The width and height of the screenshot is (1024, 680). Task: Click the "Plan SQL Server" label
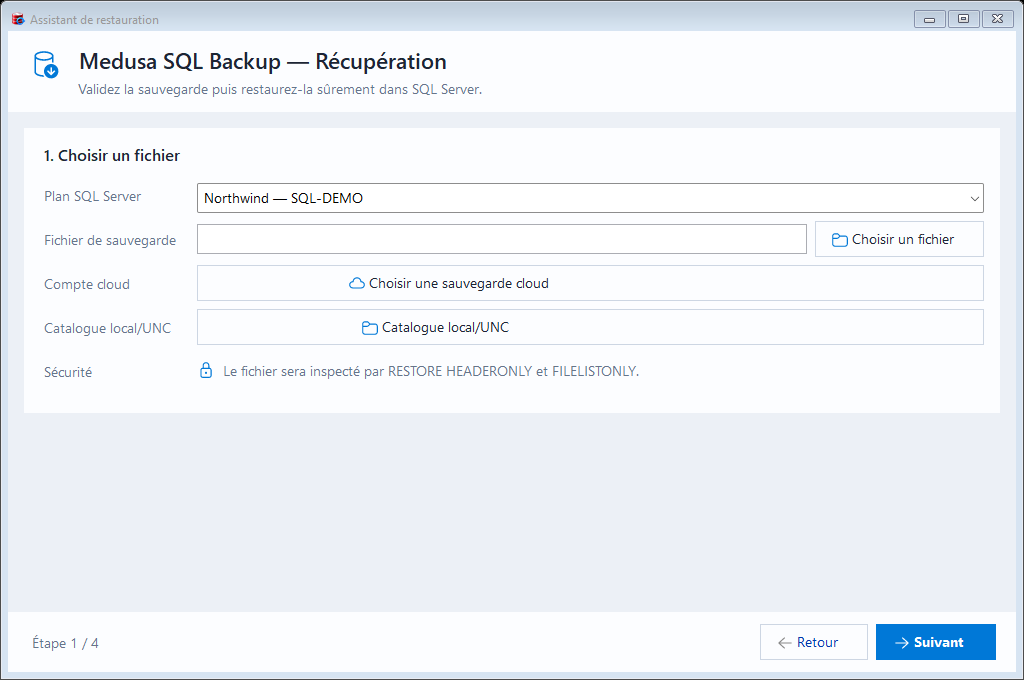(92, 197)
